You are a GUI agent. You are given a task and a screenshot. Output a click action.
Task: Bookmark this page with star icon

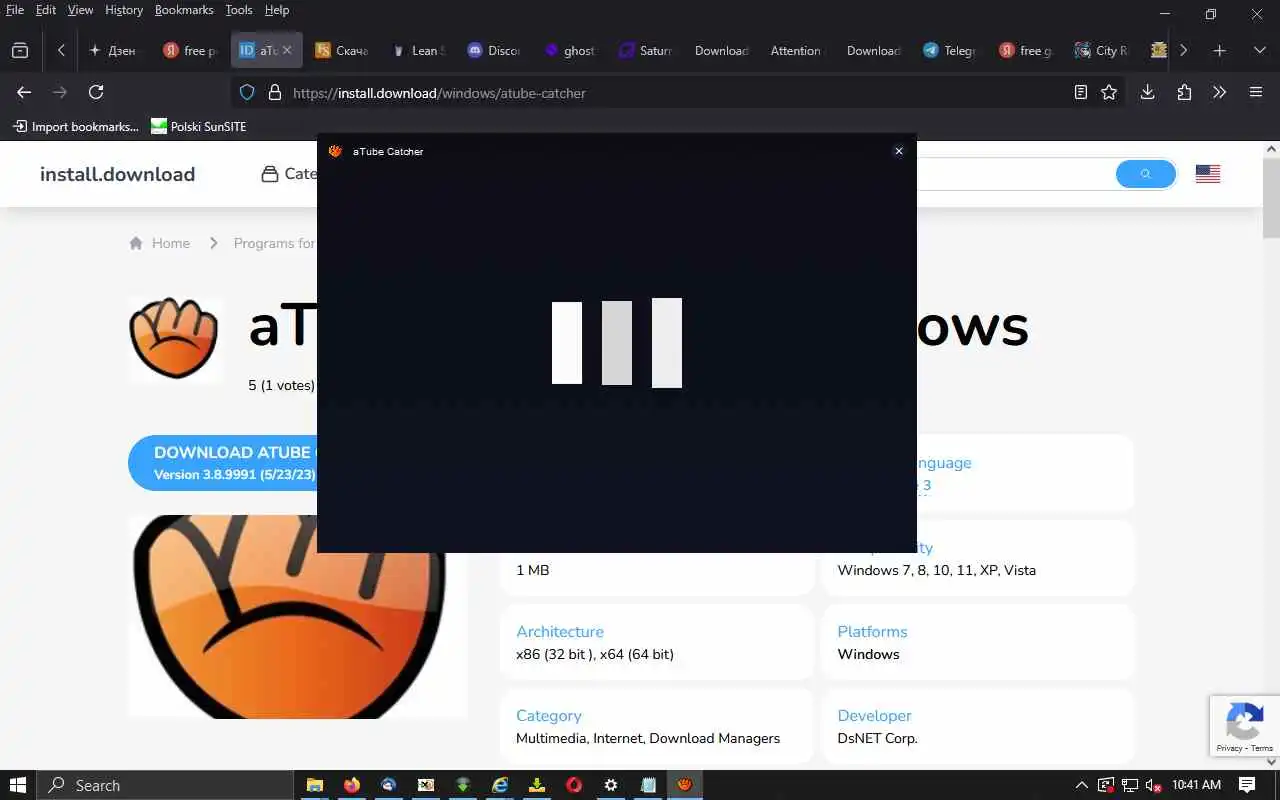(x=1109, y=92)
